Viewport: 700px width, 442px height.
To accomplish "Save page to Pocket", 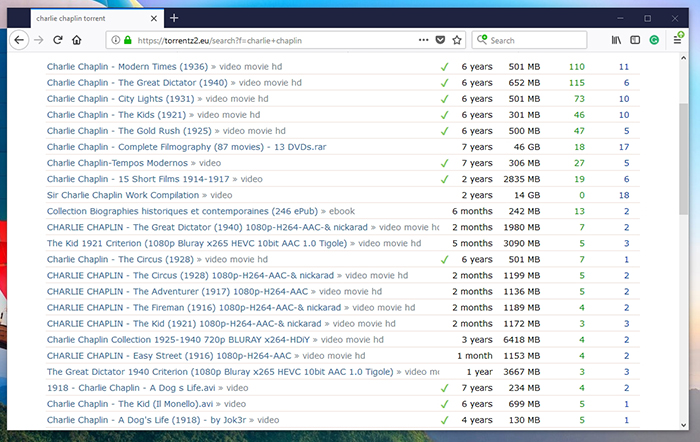I will [x=440, y=40].
